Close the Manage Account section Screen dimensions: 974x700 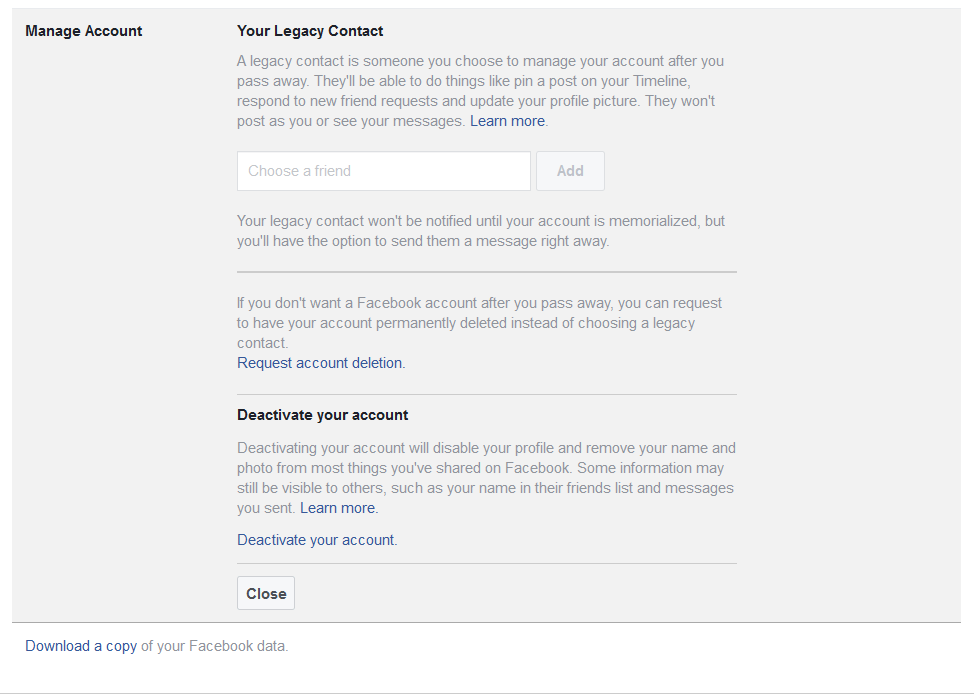tap(266, 593)
